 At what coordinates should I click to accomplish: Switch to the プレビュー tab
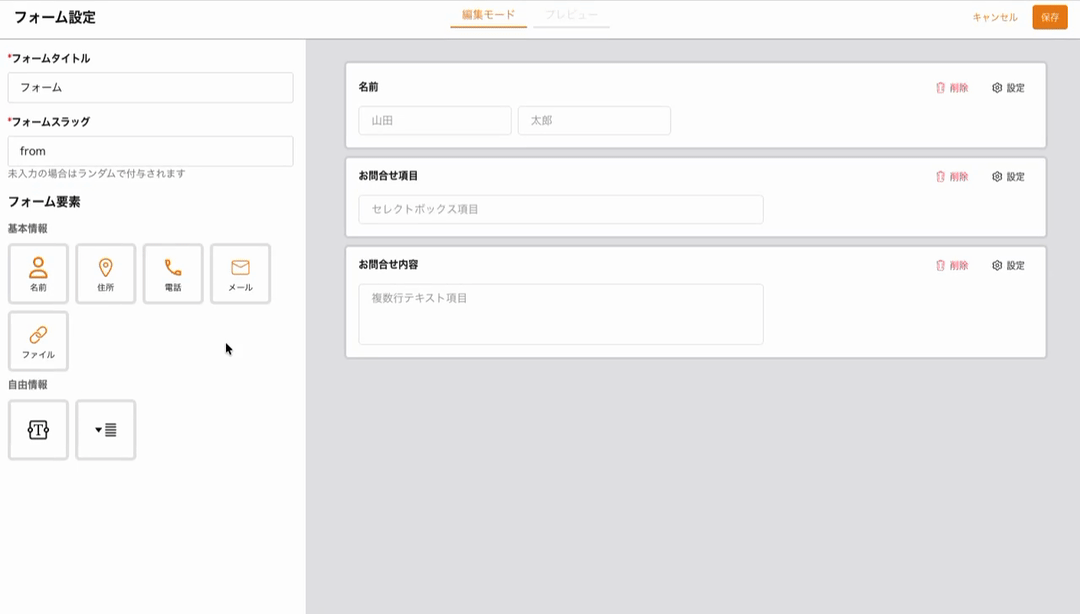pyautogui.click(x=572, y=14)
